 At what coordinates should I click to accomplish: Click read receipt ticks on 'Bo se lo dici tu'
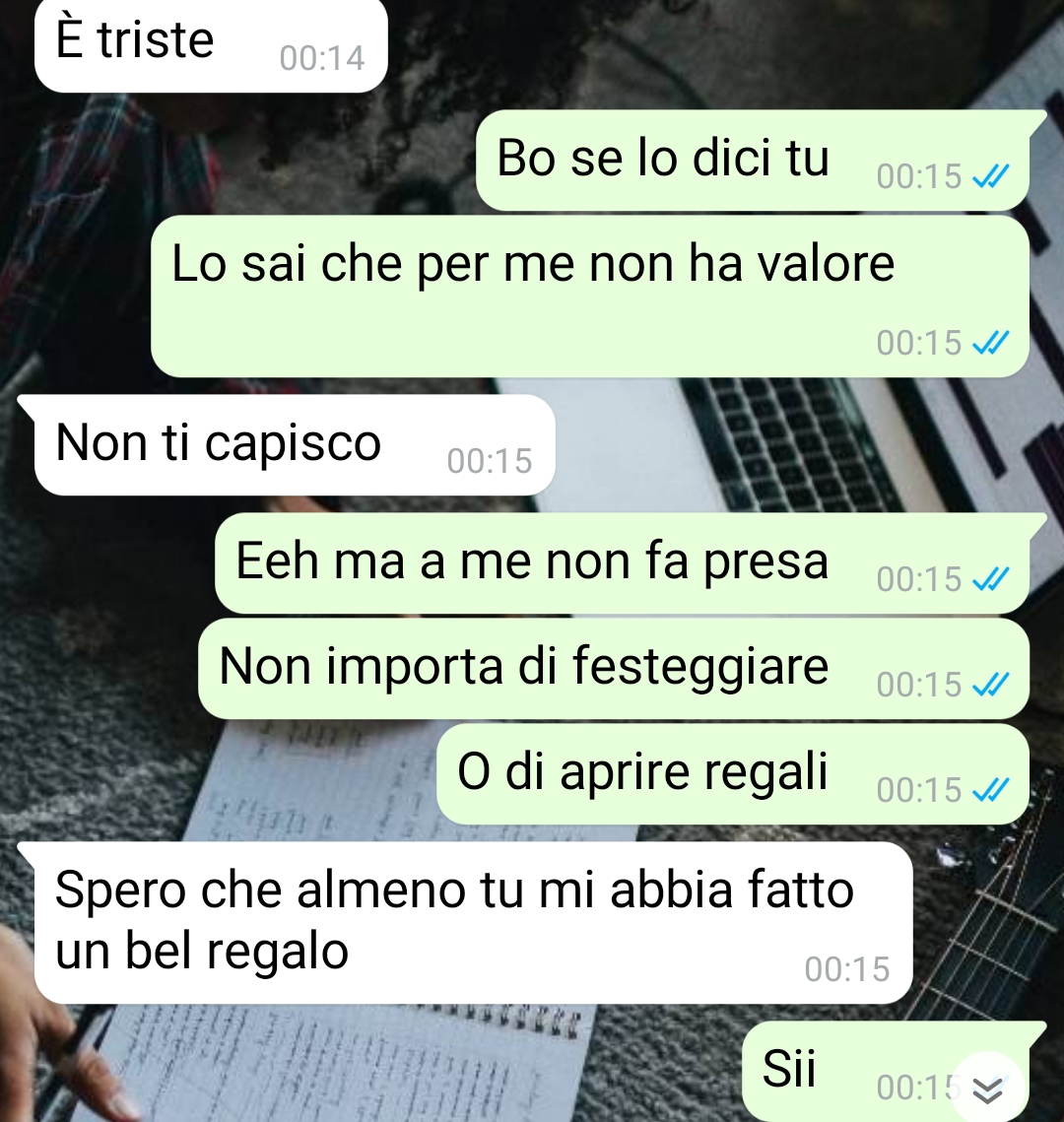point(991,176)
